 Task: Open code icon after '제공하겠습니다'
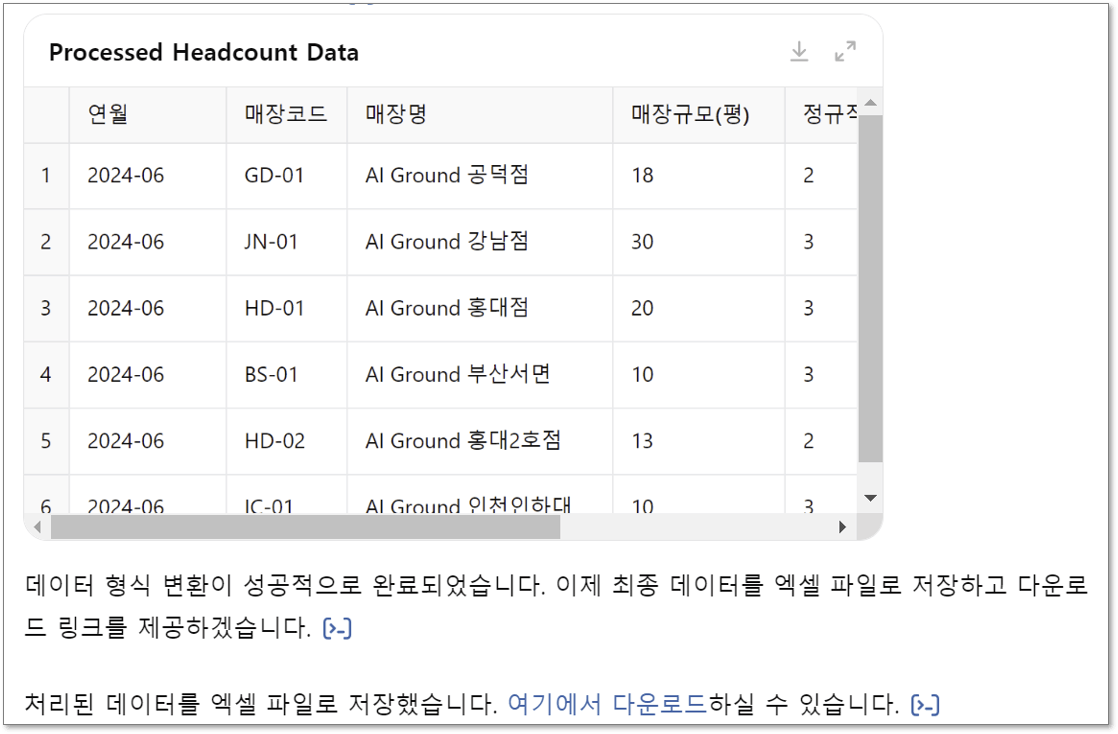337,628
